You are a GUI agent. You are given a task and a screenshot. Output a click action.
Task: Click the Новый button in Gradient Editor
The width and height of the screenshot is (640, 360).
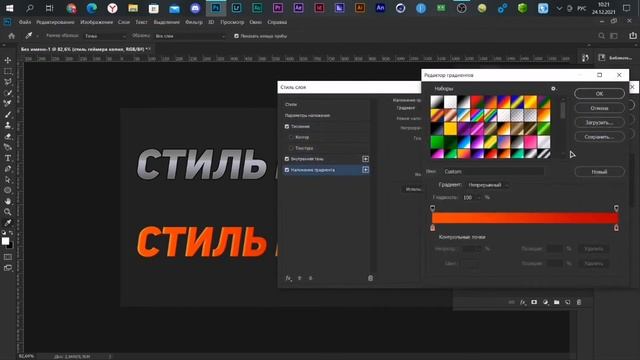[599, 172]
